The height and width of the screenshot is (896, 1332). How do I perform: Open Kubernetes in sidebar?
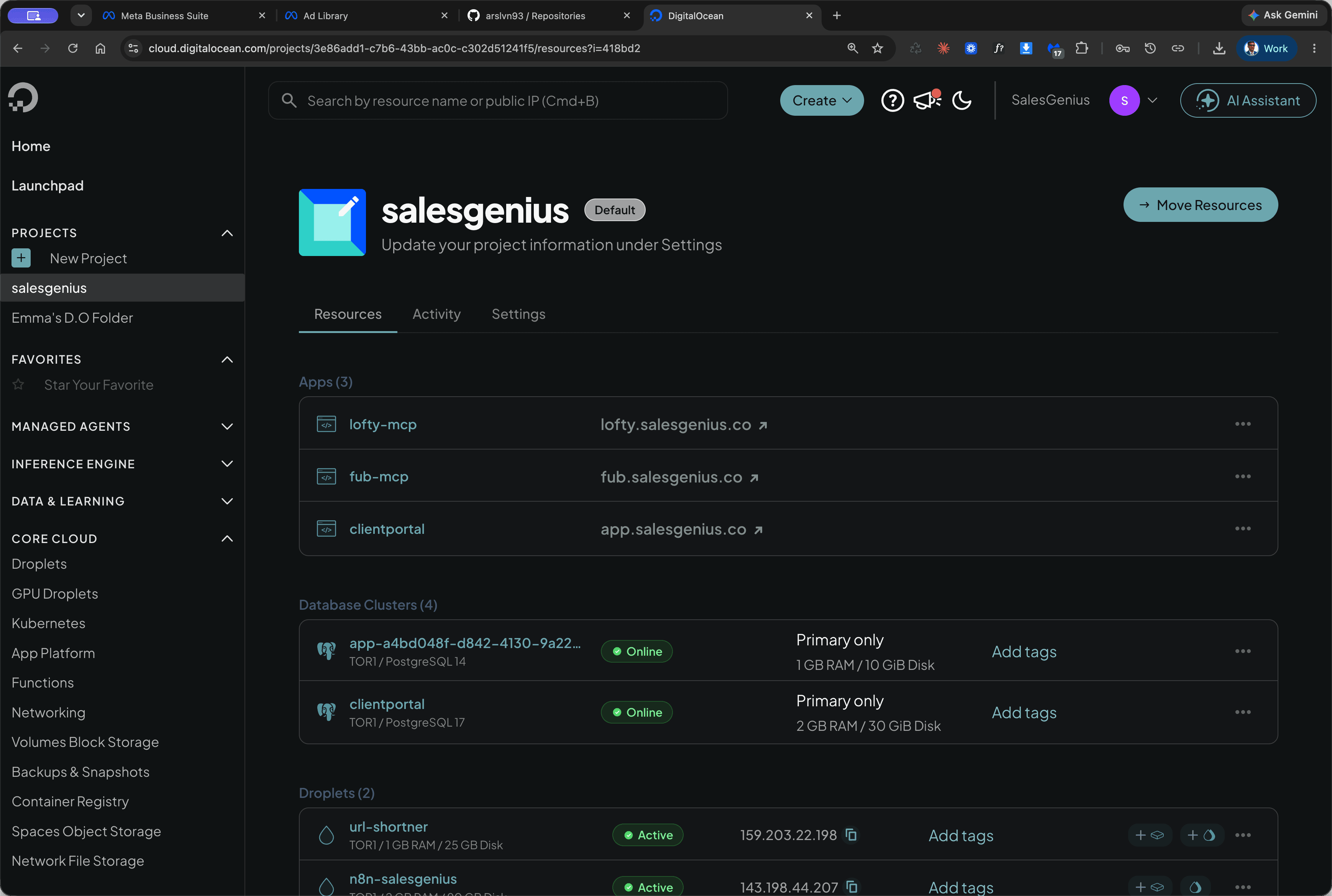48,624
